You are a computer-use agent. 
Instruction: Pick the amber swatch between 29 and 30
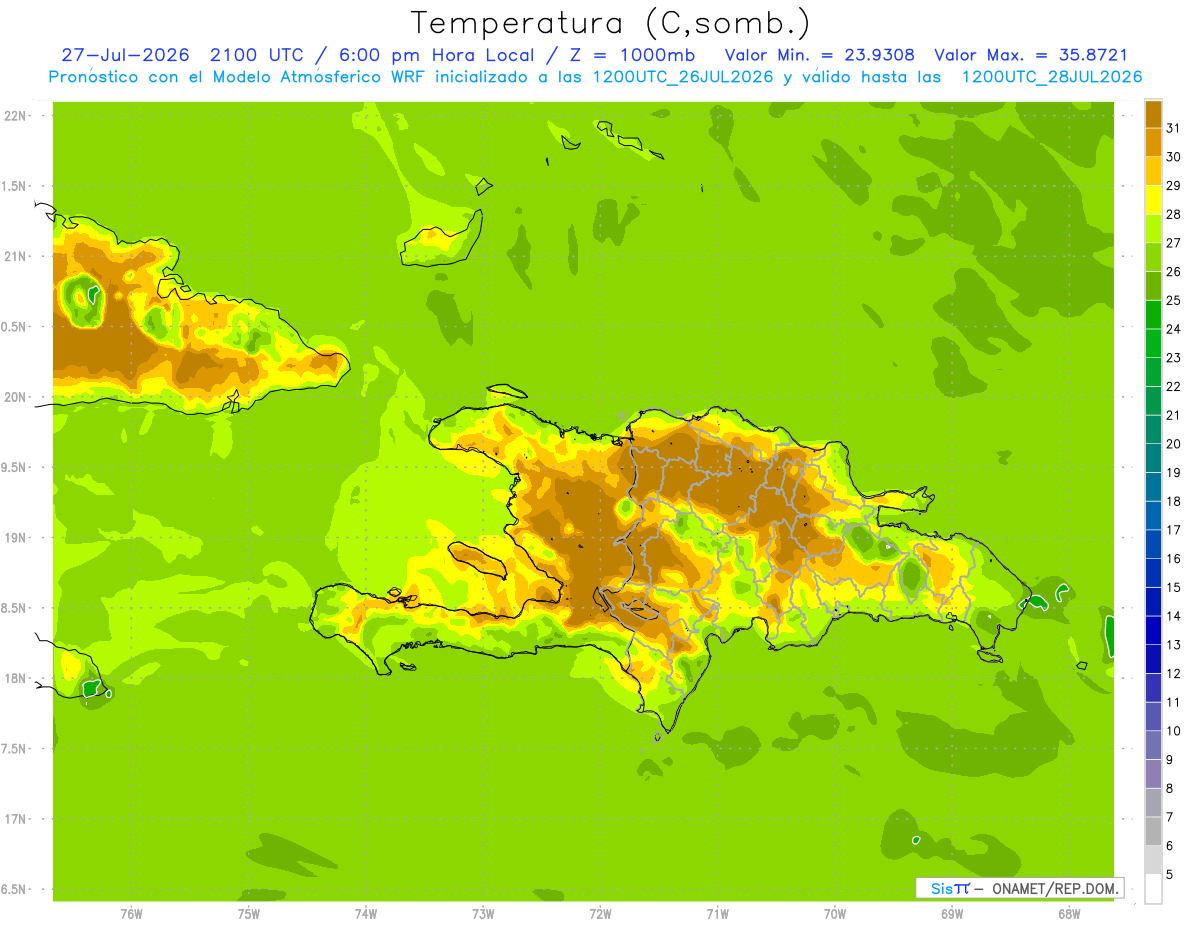pos(1153,171)
